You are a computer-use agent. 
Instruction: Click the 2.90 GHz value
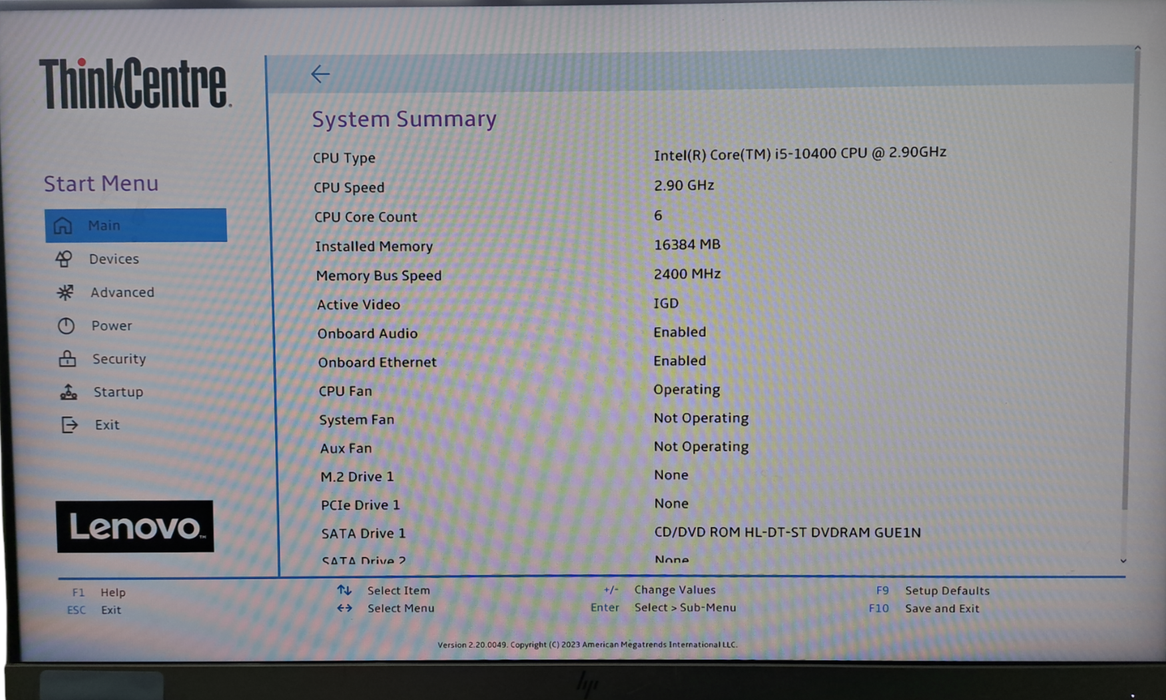pos(684,185)
